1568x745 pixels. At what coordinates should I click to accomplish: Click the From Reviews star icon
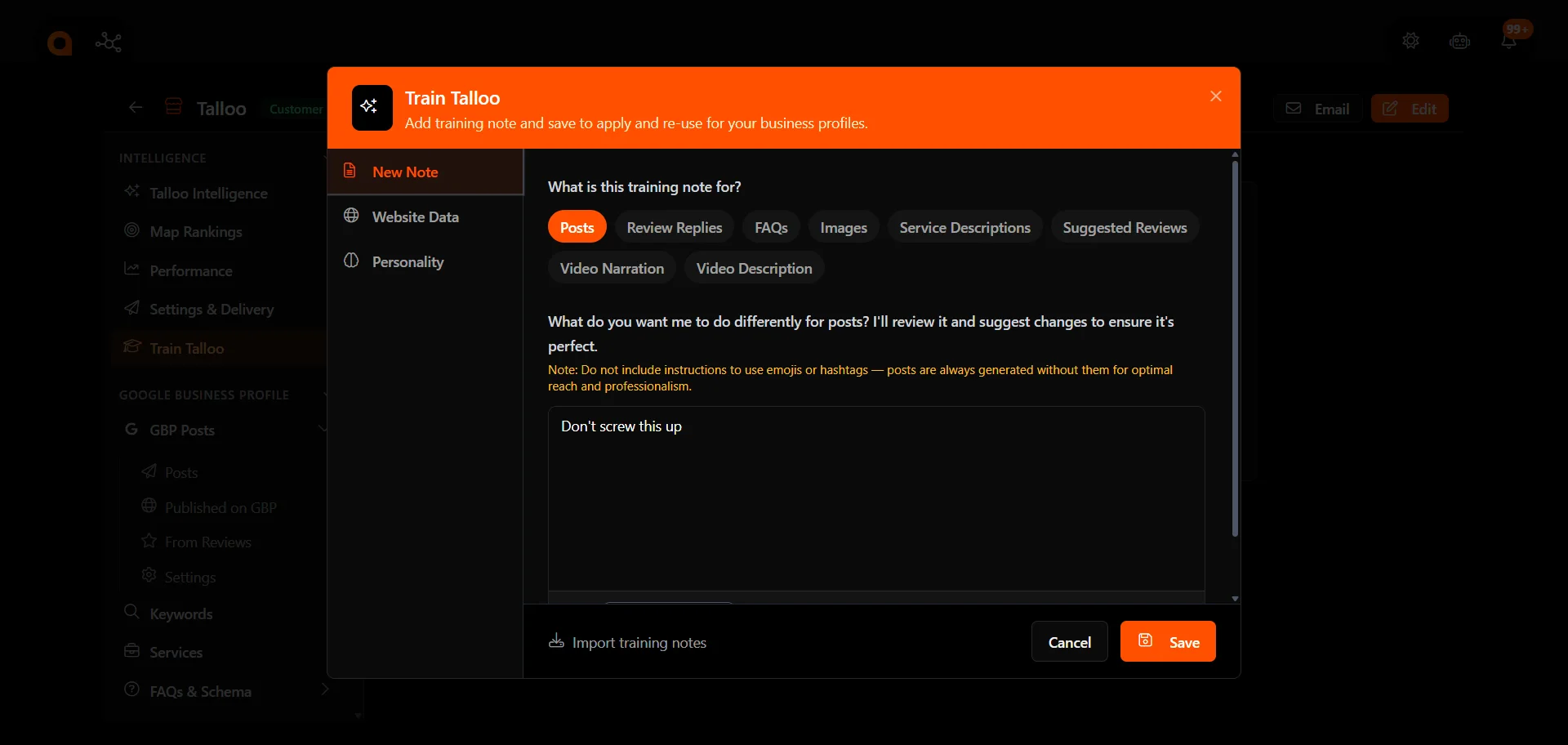coord(149,541)
